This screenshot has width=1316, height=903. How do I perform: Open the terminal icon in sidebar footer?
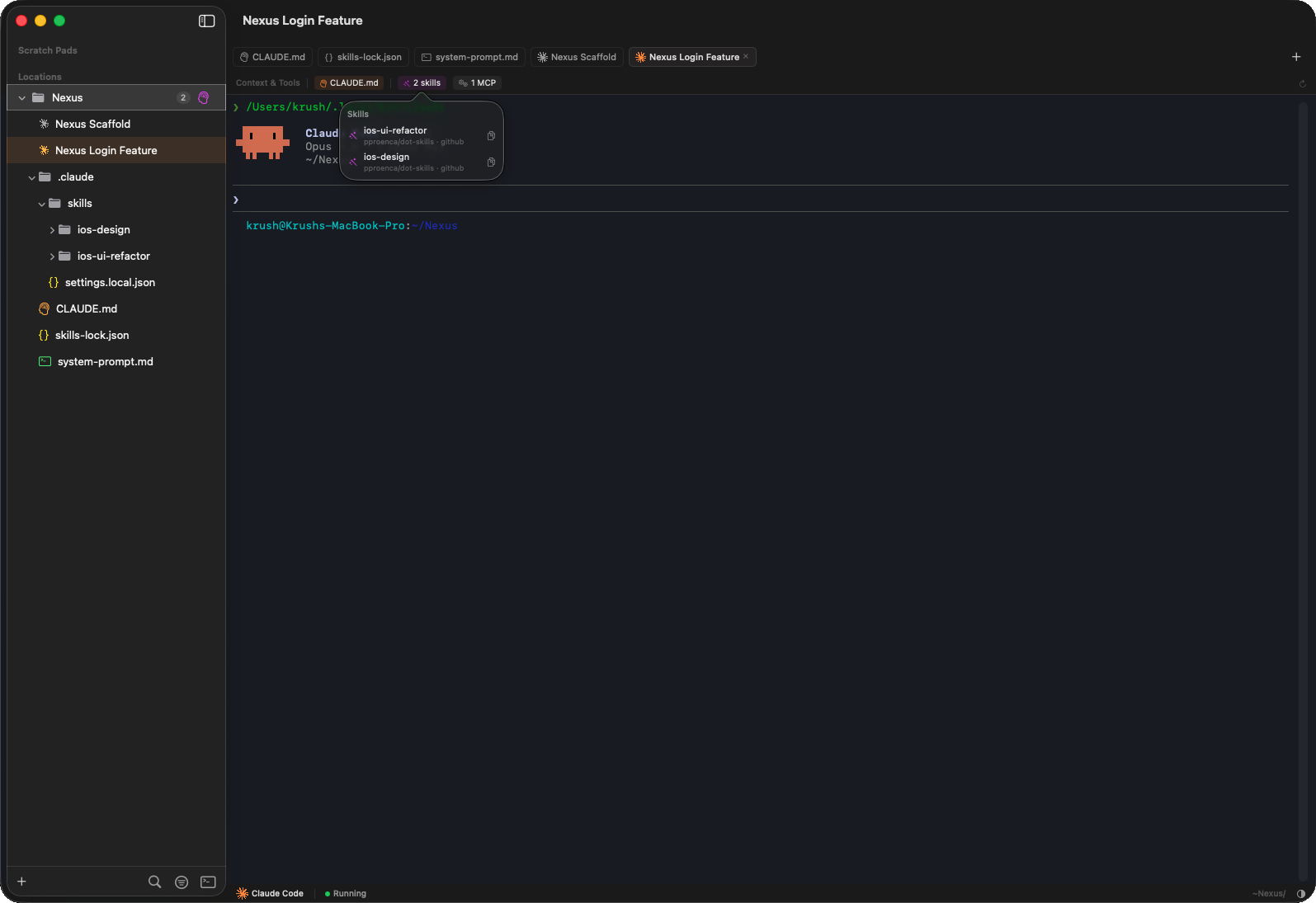tap(208, 882)
